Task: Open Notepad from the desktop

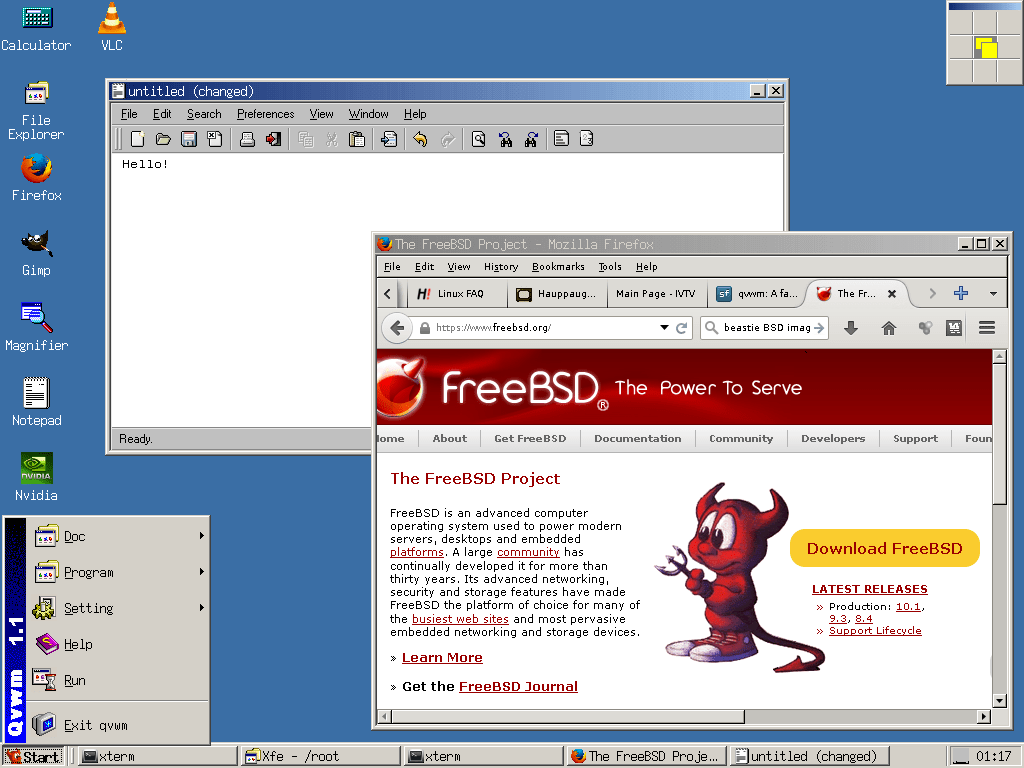Action: pos(37,402)
